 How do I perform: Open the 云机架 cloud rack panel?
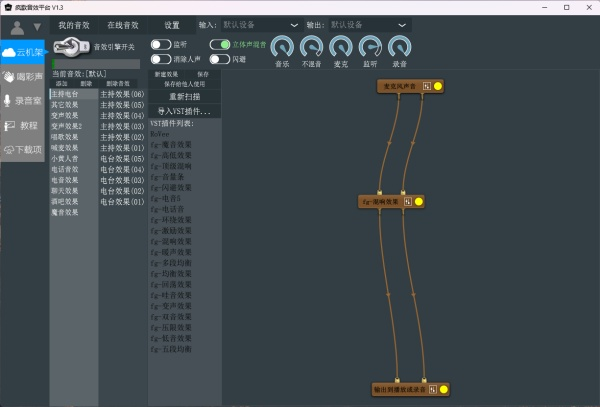point(24,52)
